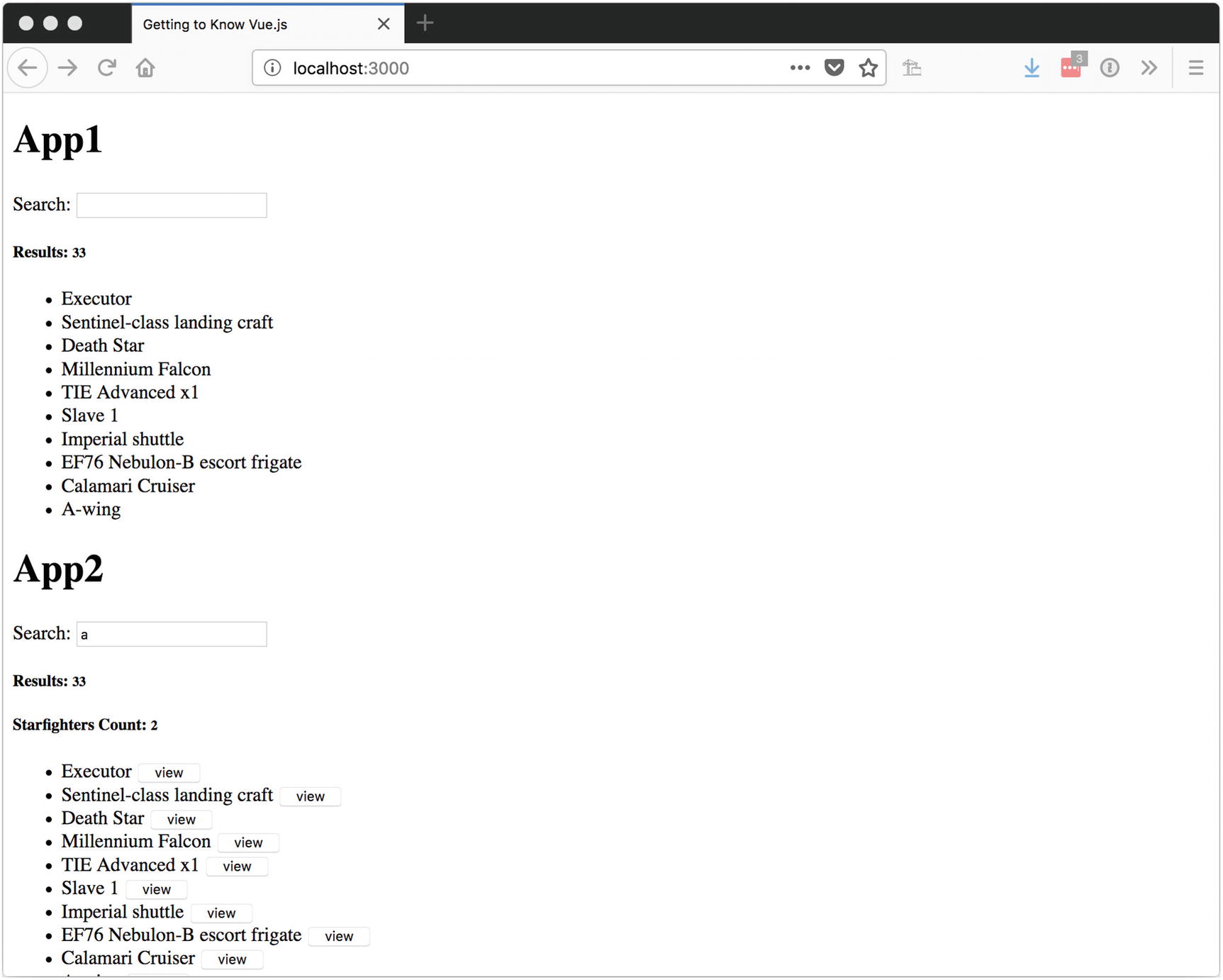Select 'Imperial shuttle' in App1 list

pyautogui.click(x=123, y=440)
